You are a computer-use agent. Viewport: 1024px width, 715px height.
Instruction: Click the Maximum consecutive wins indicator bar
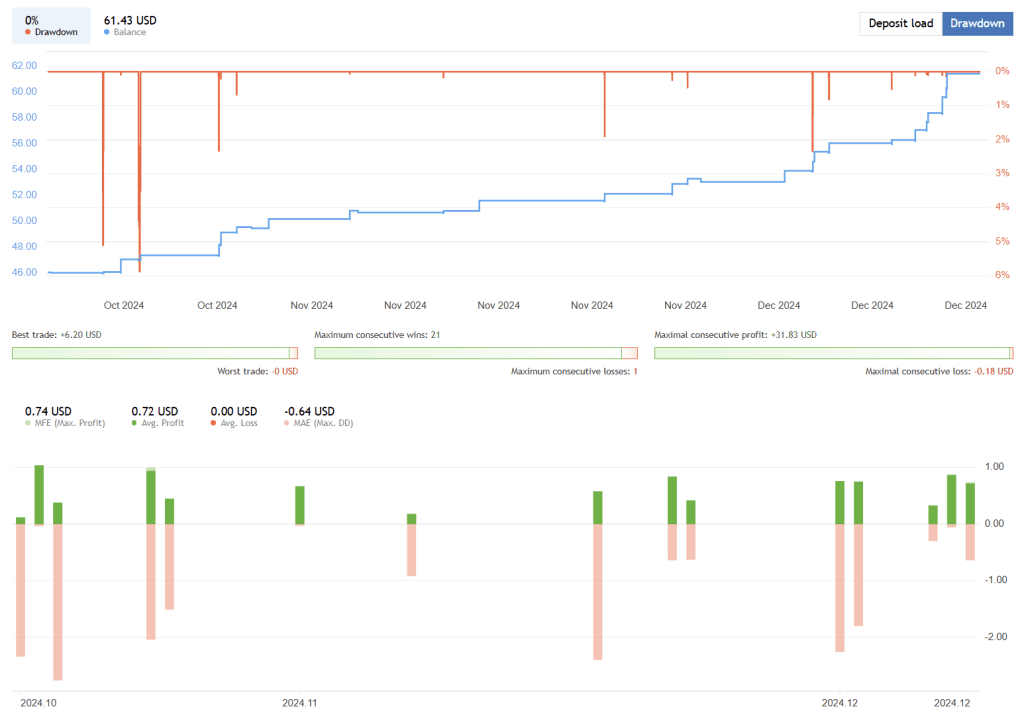(476, 353)
